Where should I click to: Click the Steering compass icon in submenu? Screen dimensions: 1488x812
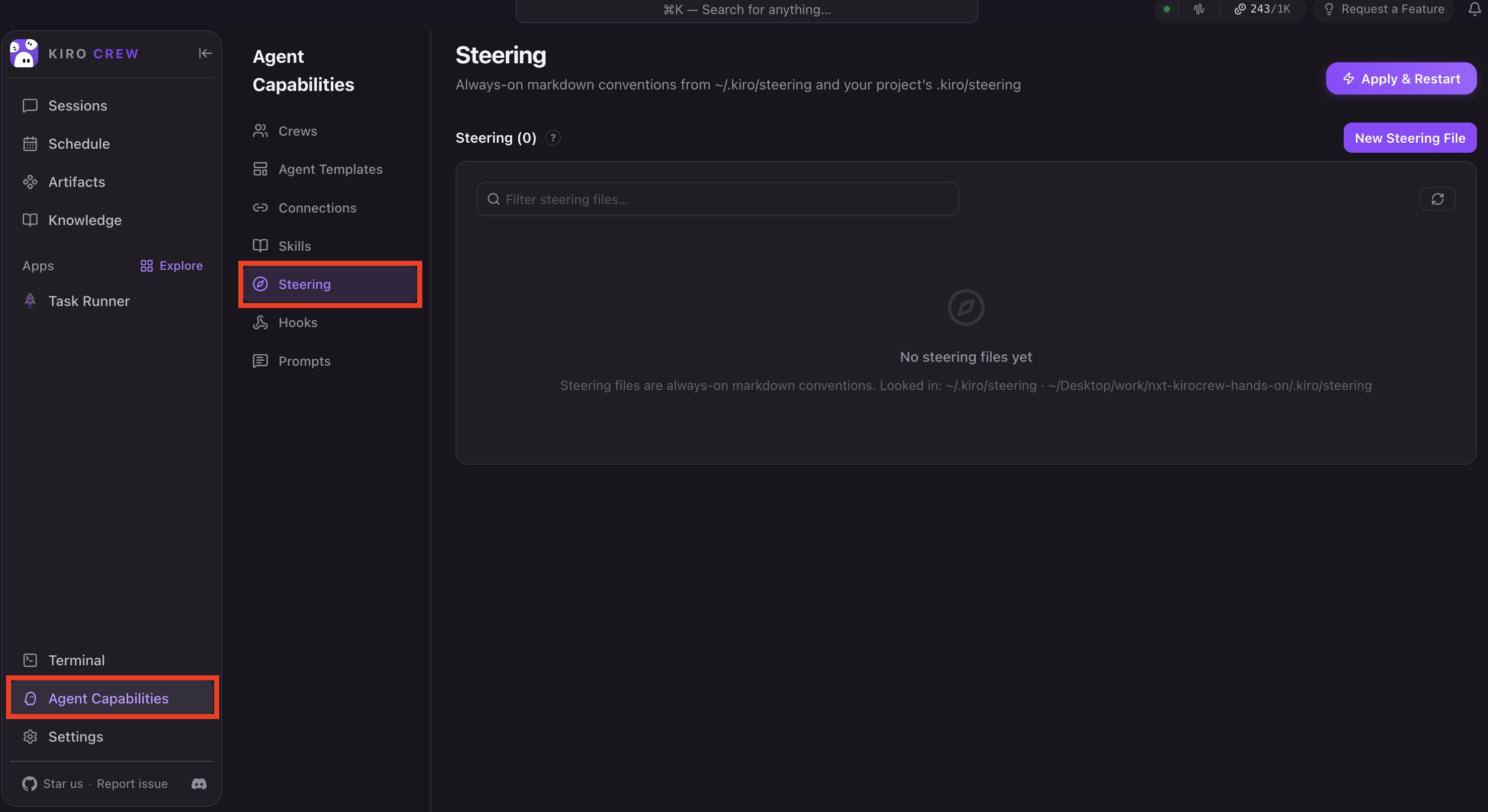[260, 284]
